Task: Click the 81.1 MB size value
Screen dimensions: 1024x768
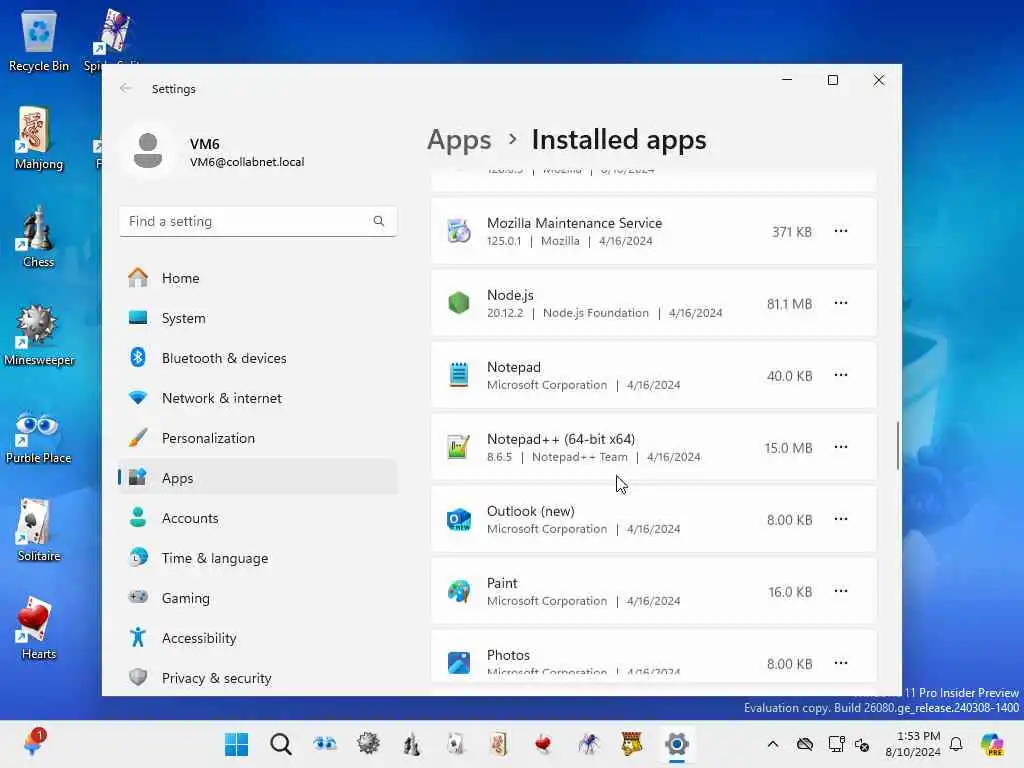Action: pos(790,304)
